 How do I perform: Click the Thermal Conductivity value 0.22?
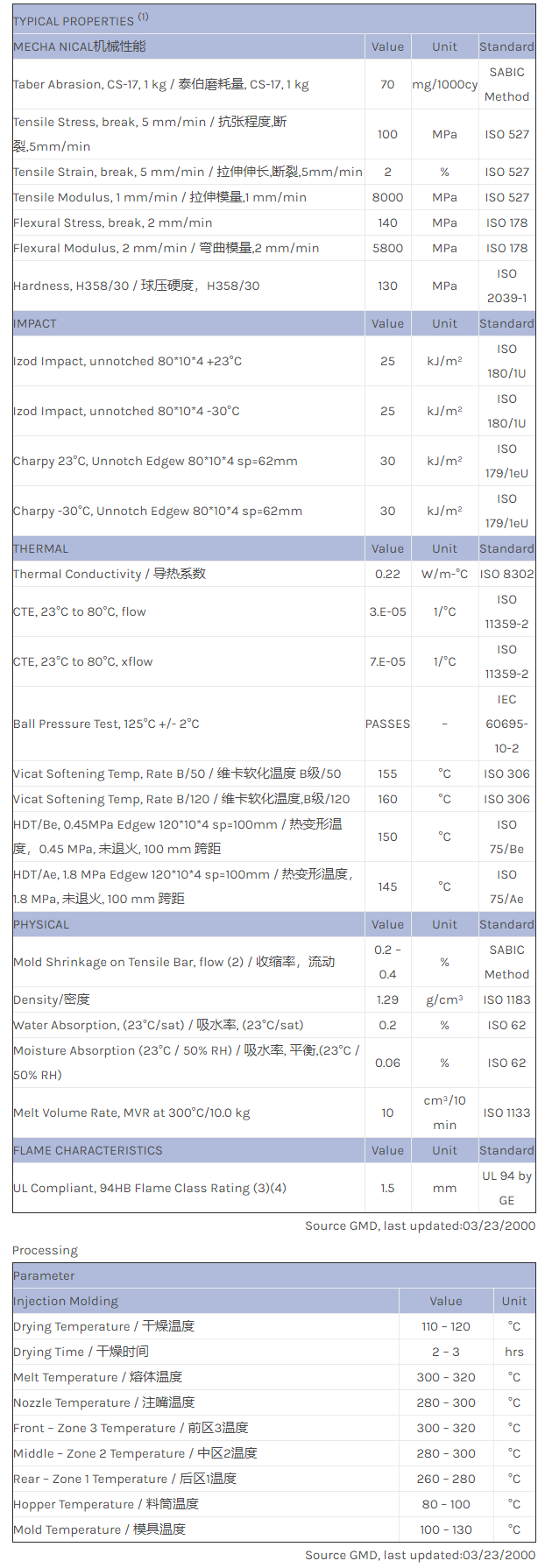click(387, 575)
